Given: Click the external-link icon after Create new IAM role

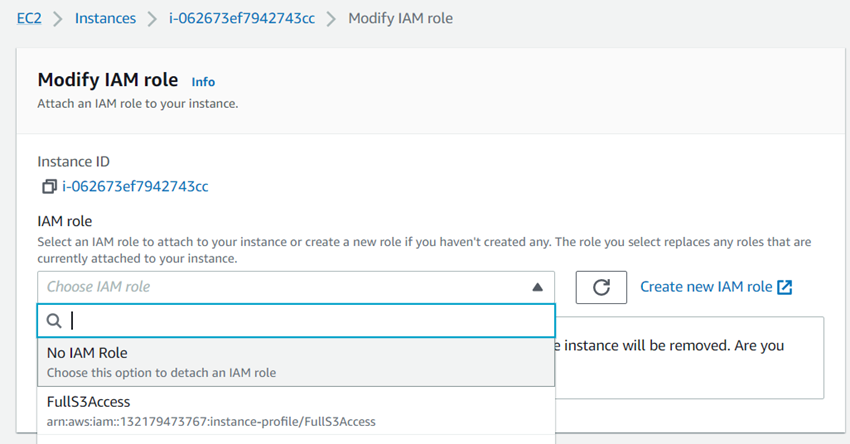Looking at the screenshot, I should pyautogui.click(x=785, y=287).
